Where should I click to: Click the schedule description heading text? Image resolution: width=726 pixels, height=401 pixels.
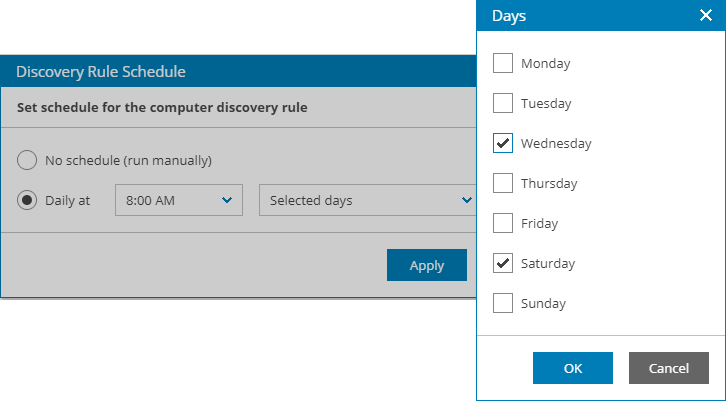pos(162,107)
